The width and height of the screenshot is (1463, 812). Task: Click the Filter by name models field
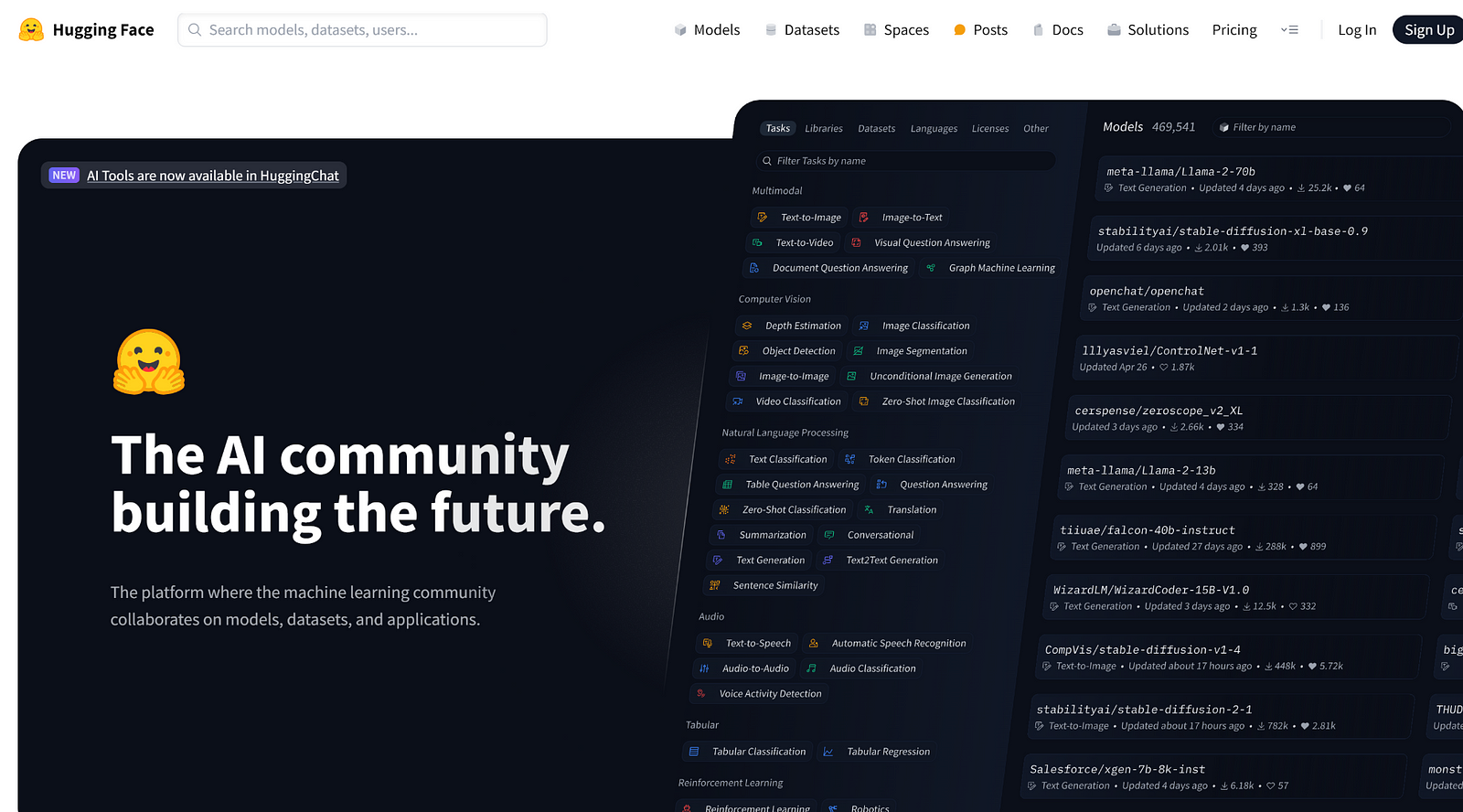(1332, 127)
